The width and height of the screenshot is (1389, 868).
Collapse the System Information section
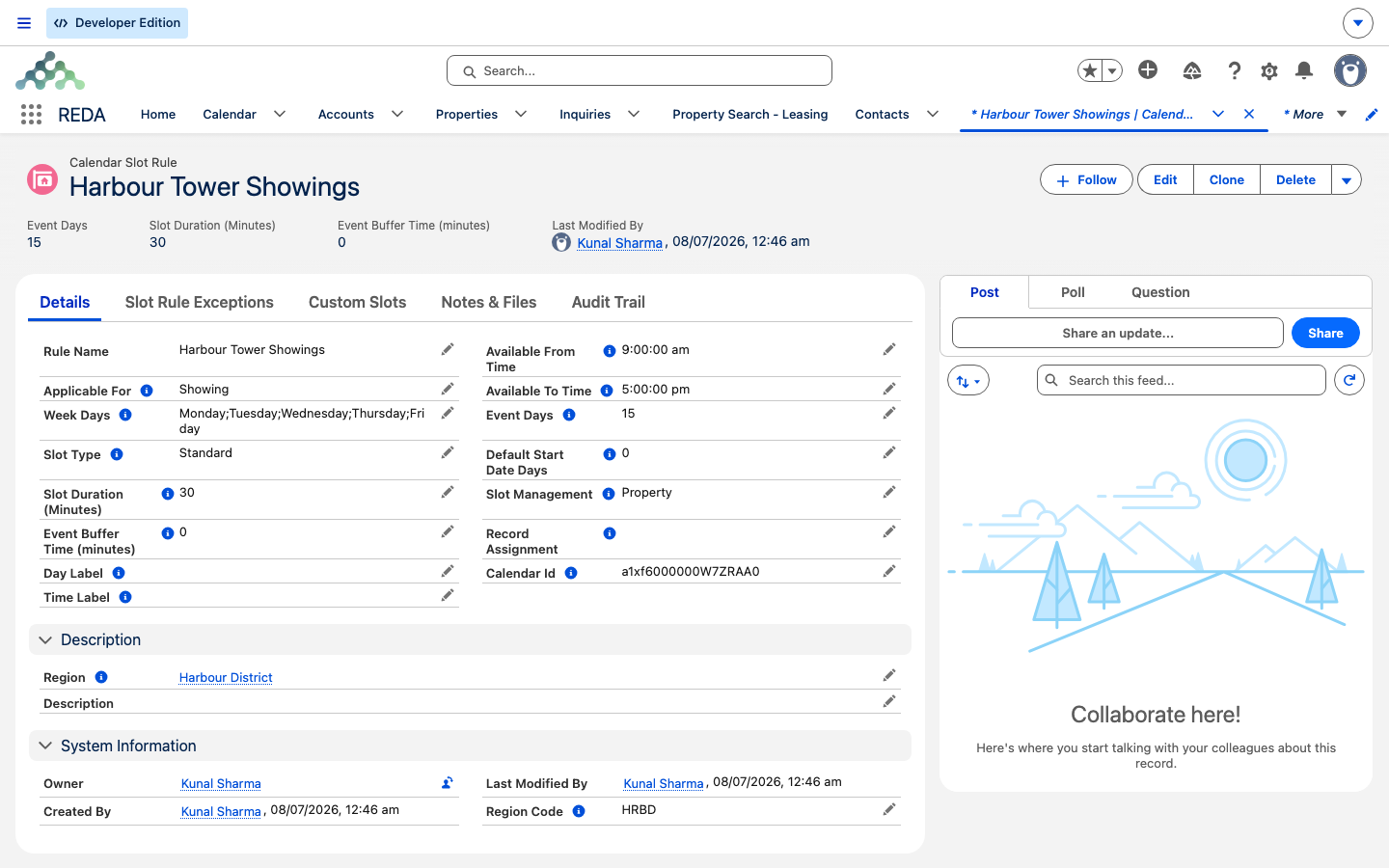click(45, 746)
